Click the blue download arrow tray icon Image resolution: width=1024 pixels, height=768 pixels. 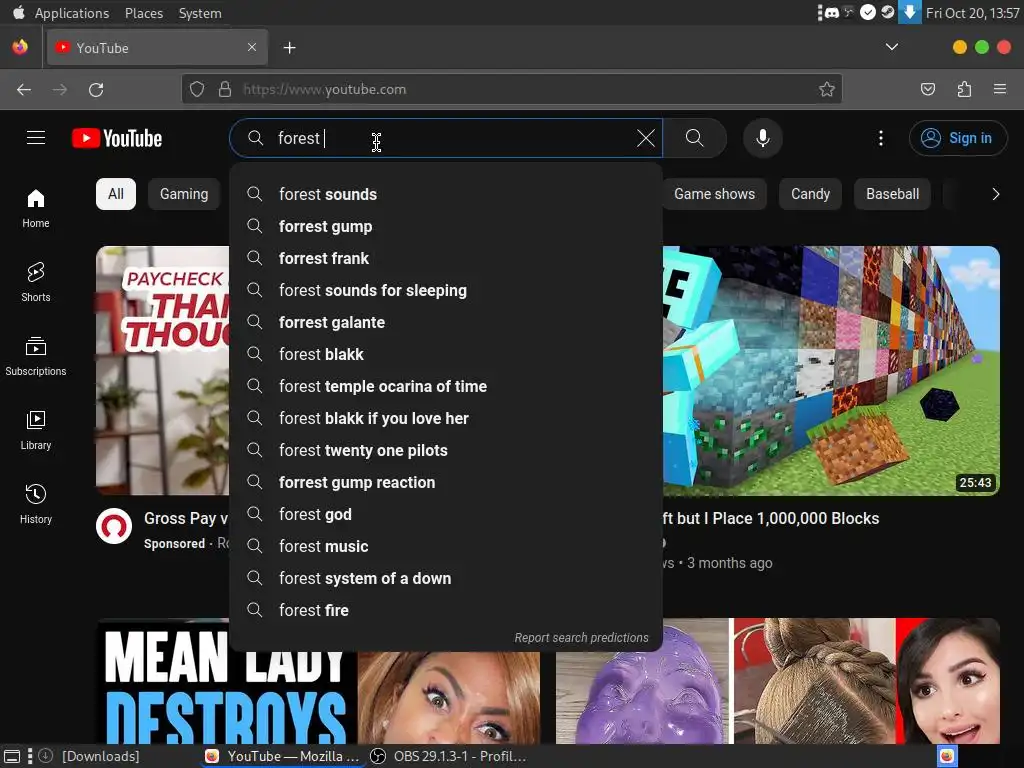[x=909, y=12]
